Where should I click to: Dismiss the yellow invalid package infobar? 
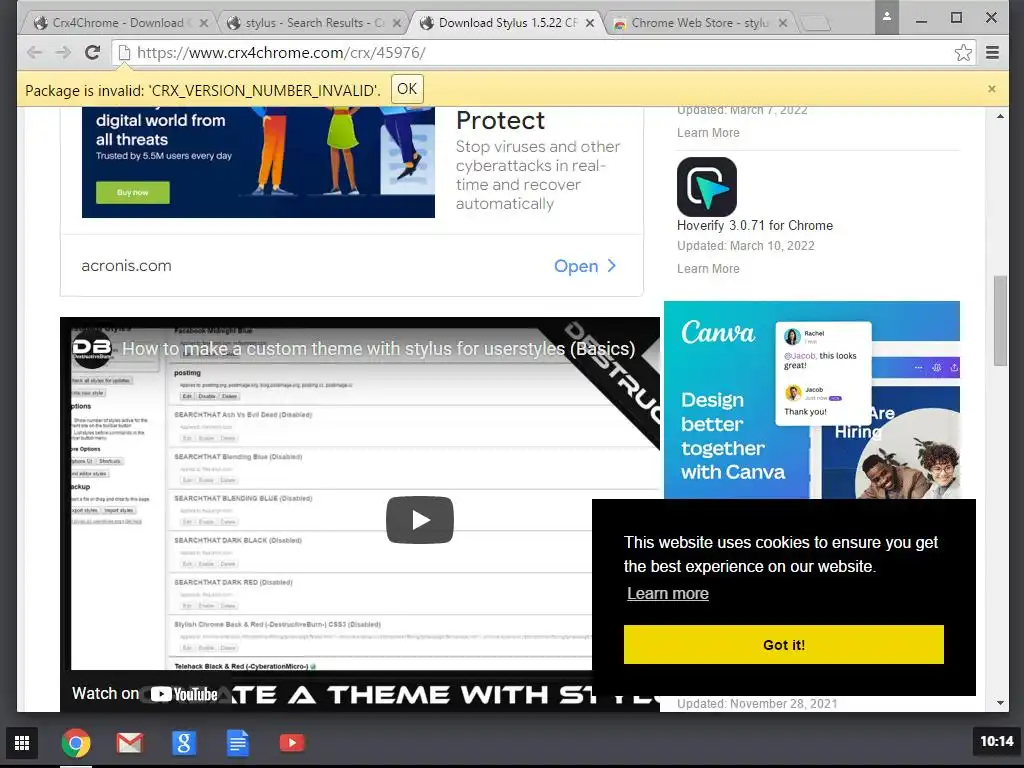click(x=991, y=89)
